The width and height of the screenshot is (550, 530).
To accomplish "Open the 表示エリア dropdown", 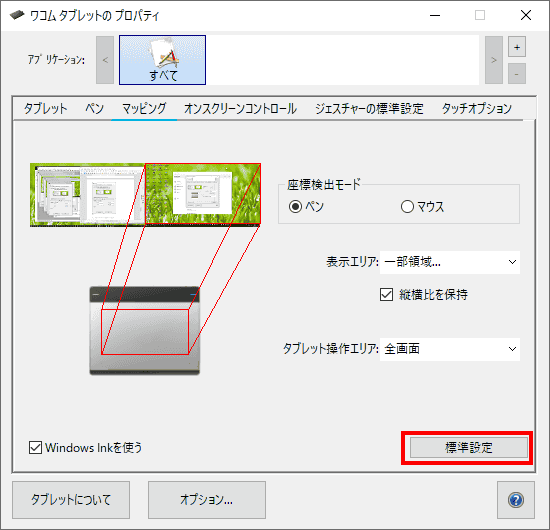I will [450, 262].
